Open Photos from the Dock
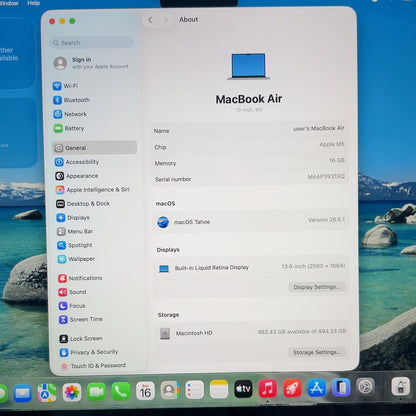Screen dimensions: 416x416 (72, 392)
